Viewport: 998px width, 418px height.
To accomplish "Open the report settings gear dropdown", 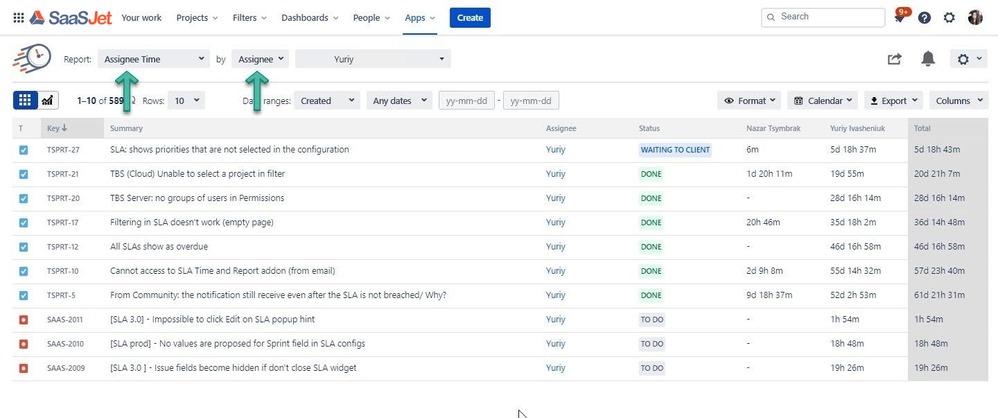I will (x=969, y=59).
